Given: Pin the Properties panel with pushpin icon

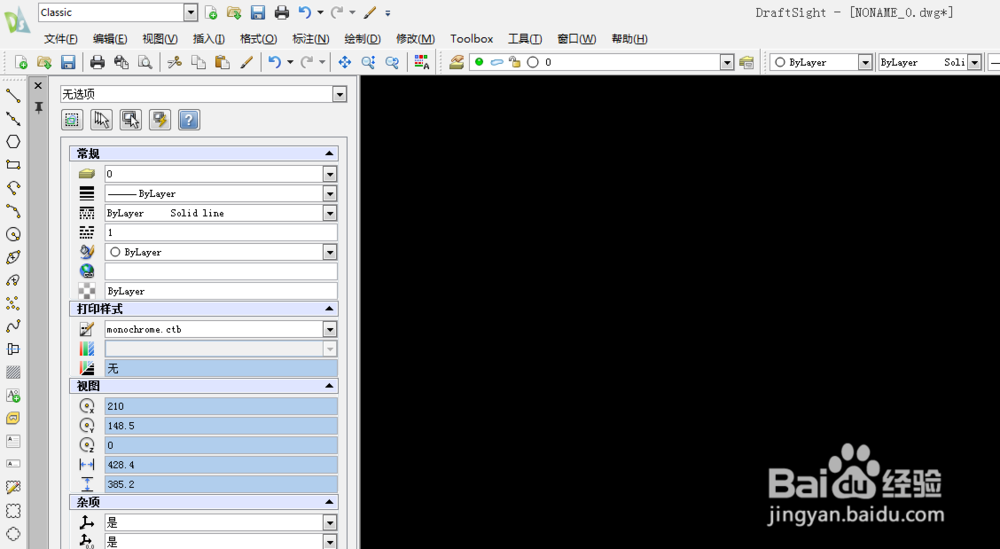Looking at the screenshot, I should tap(38, 107).
